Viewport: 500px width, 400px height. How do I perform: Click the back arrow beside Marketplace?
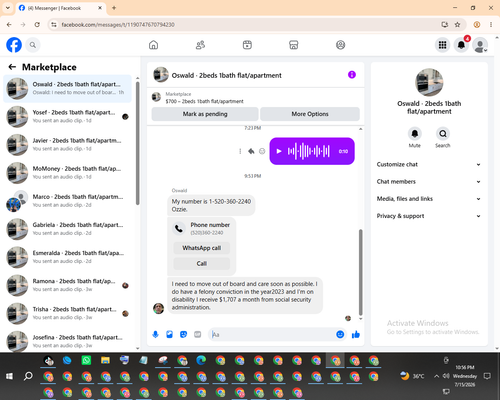(12, 67)
